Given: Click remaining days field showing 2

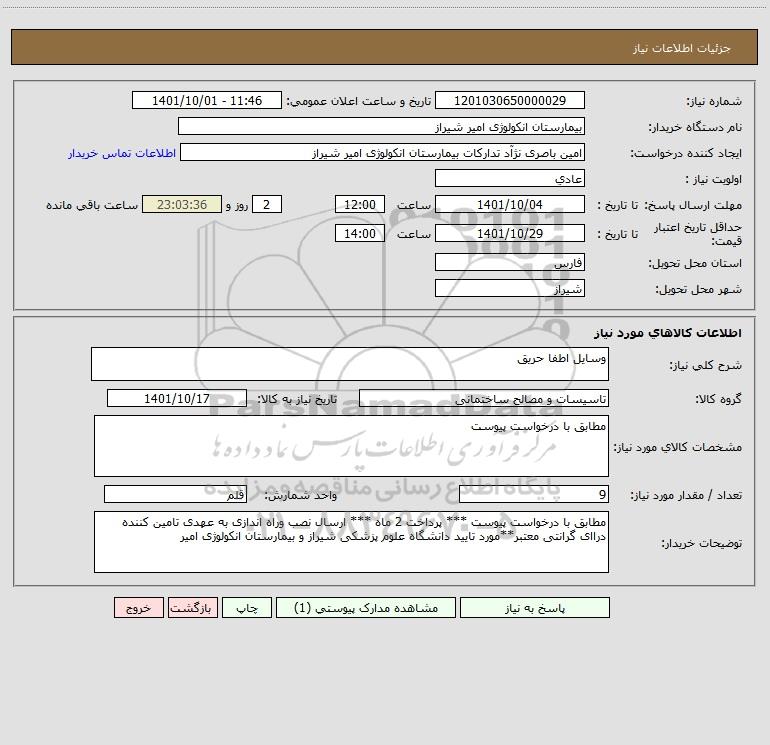Looking at the screenshot, I should tap(267, 204).
